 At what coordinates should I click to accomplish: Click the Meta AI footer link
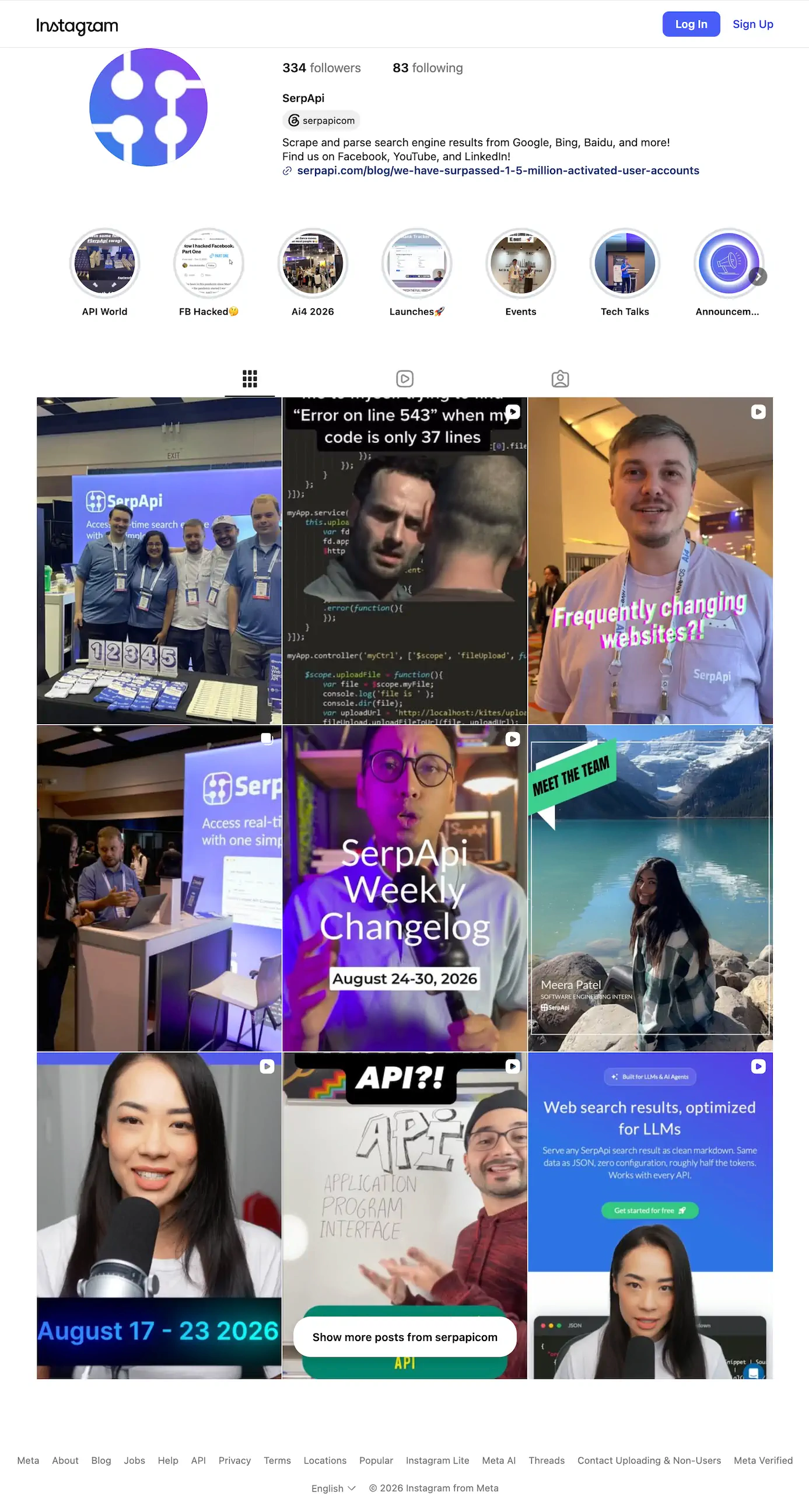point(499,1460)
